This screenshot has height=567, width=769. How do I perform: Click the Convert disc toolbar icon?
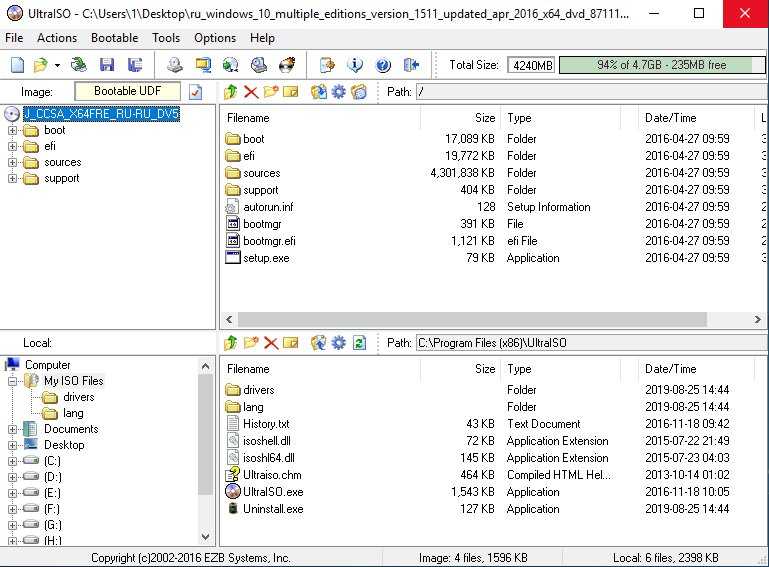231,65
